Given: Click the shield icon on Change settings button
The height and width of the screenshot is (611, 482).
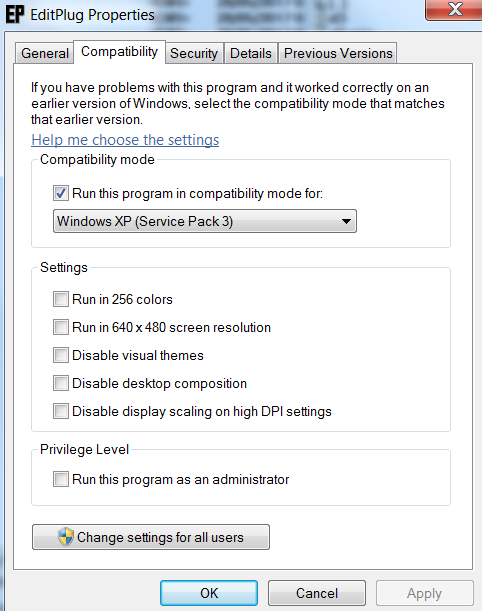Looking at the screenshot, I should [x=65, y=537].
